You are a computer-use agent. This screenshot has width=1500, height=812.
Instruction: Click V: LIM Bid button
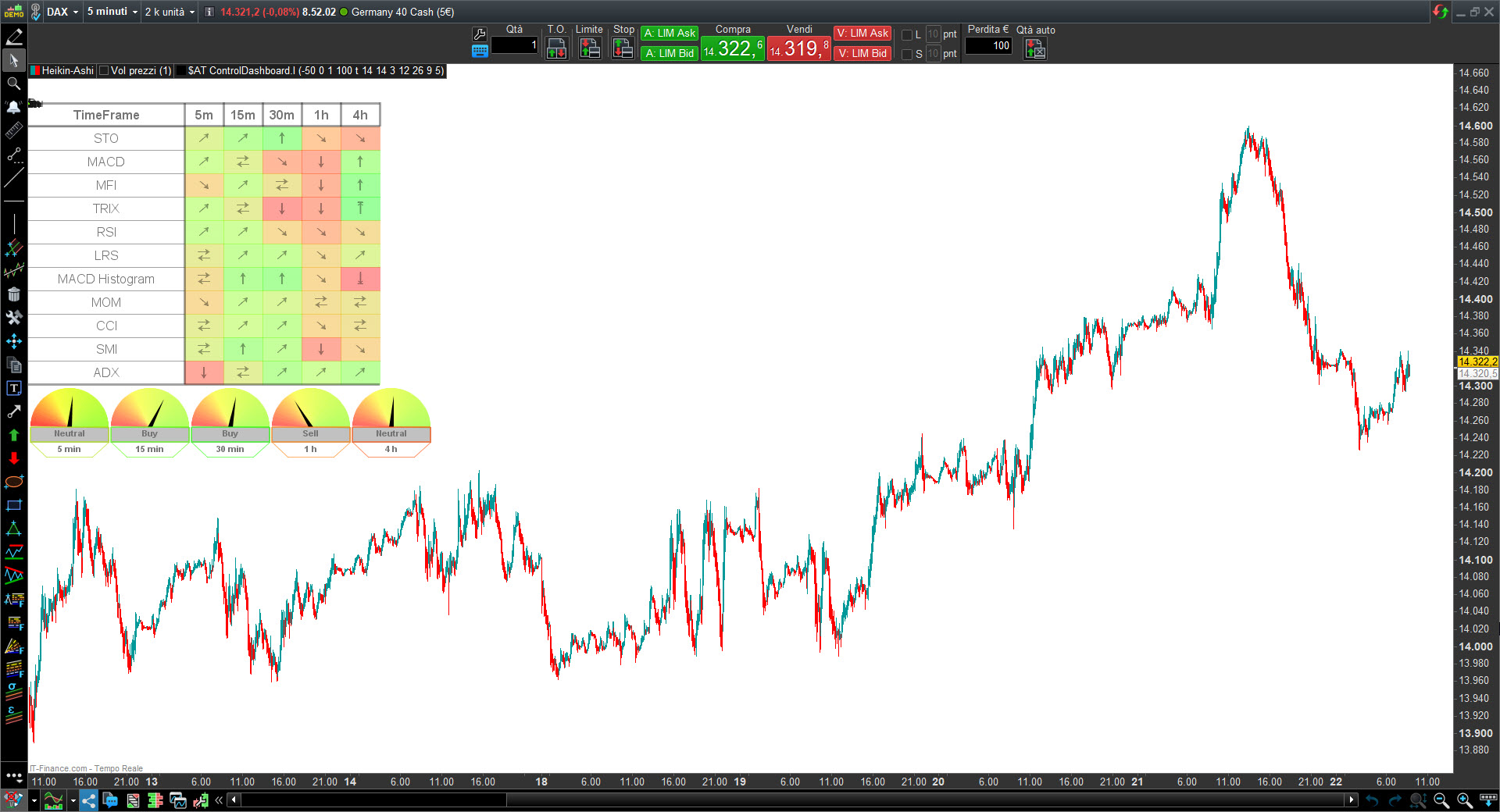pos(862,53)
